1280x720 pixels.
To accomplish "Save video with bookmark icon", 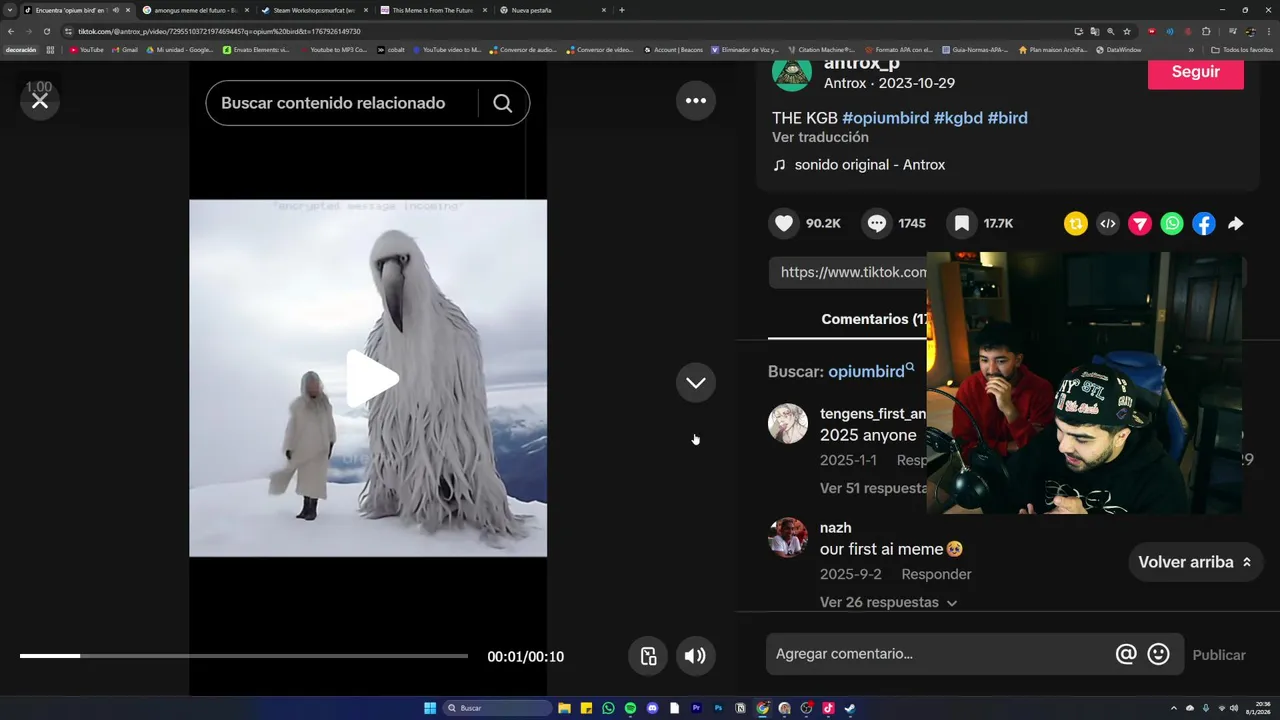I will [x=961, y=224].
